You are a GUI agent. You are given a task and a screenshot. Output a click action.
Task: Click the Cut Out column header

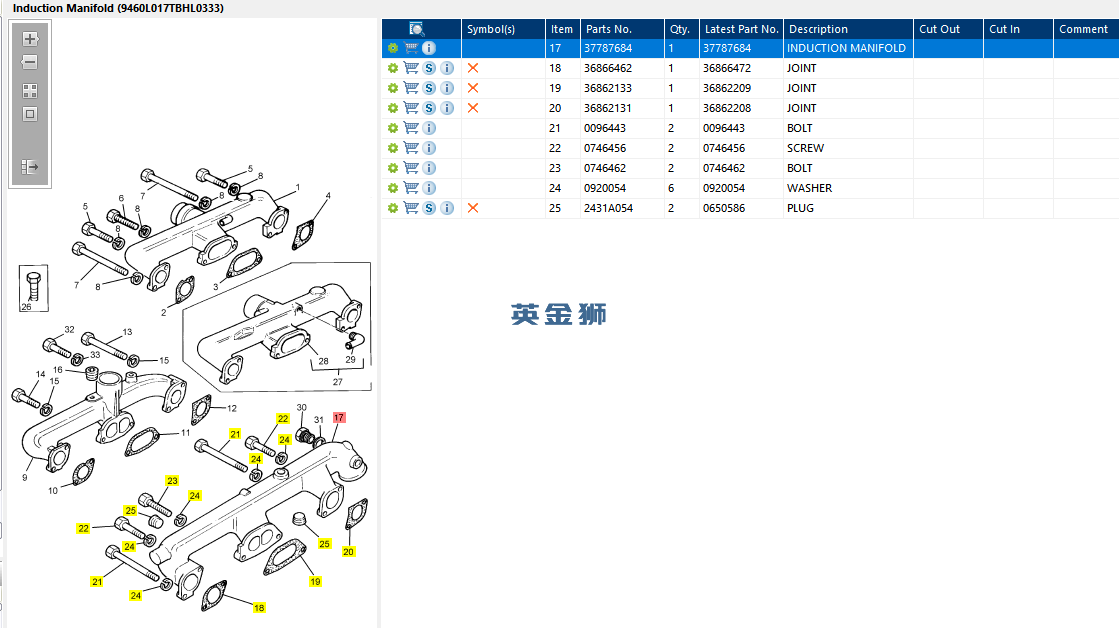(948, 29)
